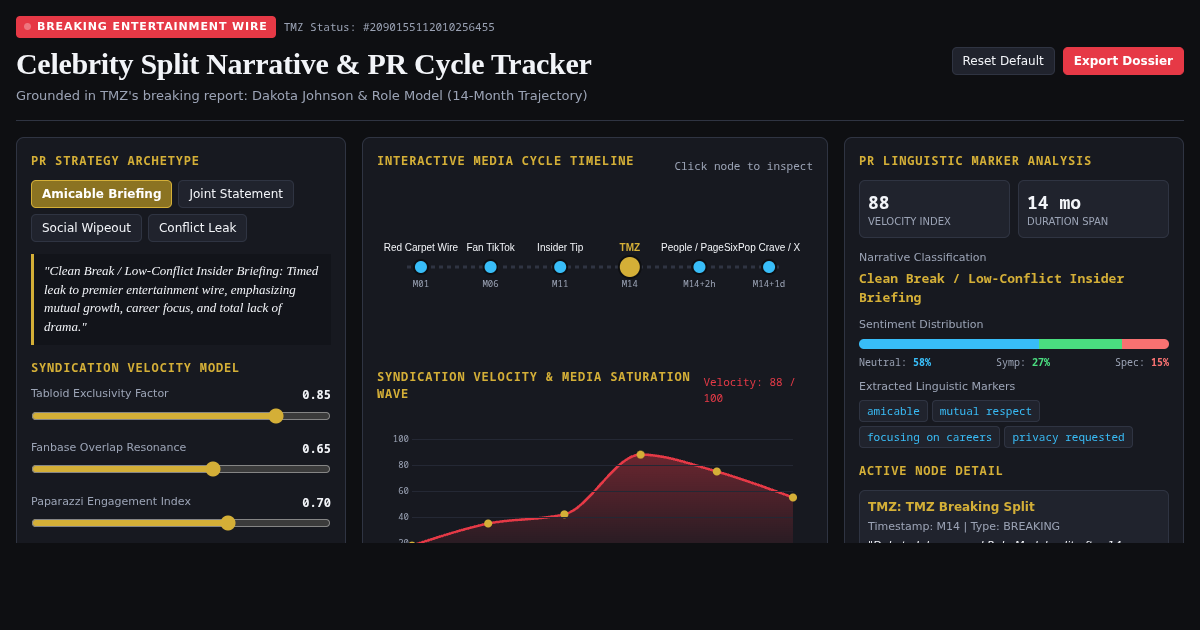Click the 'amicable' linguistic marker tag
The width and height of the screenshot is (1200, 630).
[x=893, y=411]
